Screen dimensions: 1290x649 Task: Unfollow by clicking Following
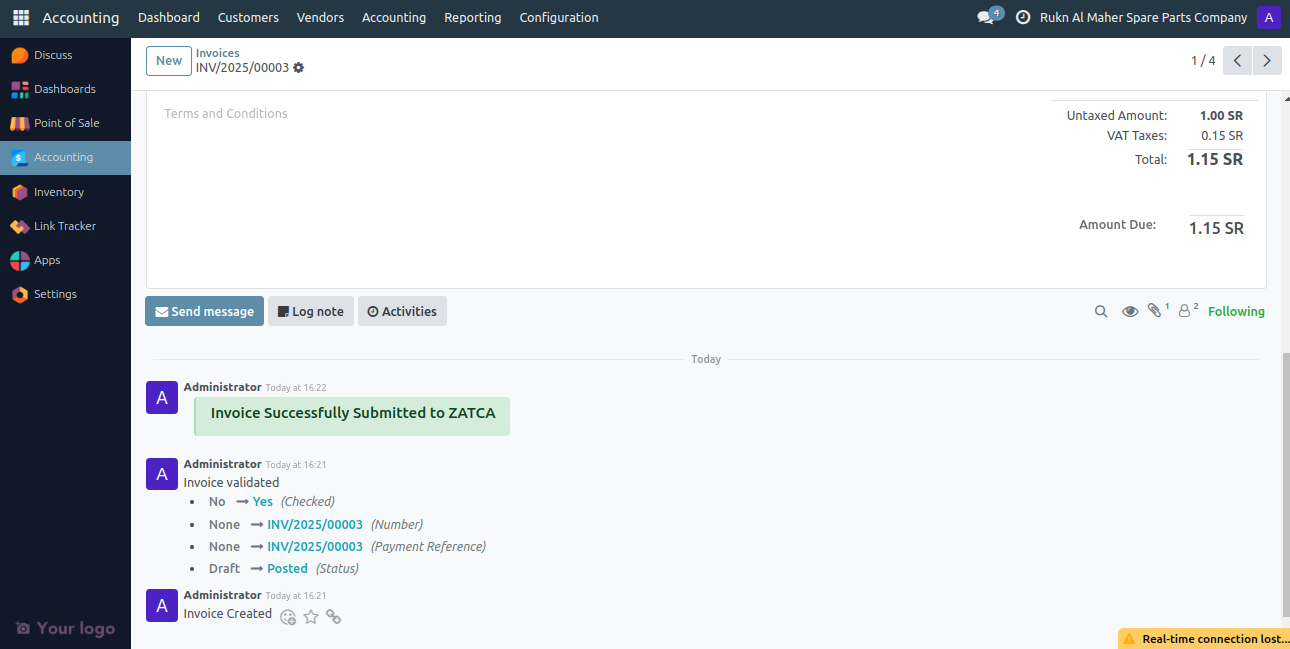1236,311
